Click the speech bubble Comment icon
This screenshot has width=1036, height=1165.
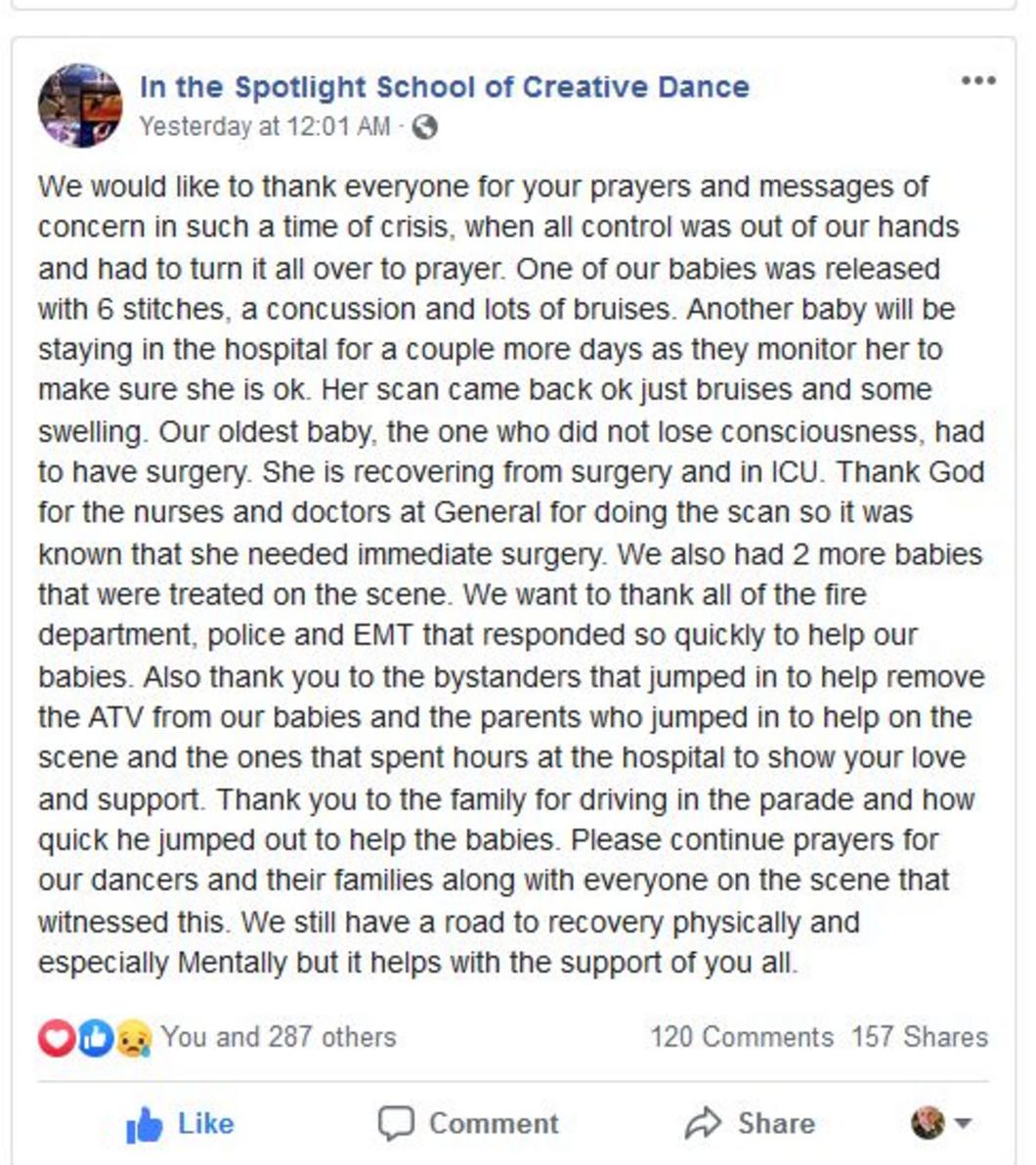396,1123
